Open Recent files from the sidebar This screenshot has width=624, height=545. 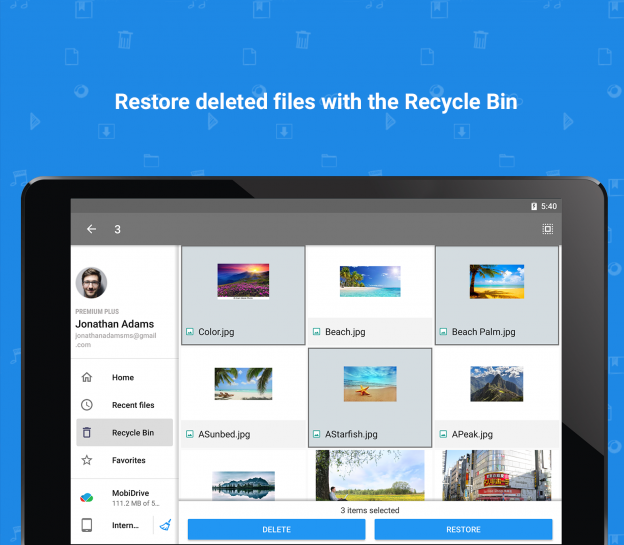pyautogui.click(x=125, y=405)
